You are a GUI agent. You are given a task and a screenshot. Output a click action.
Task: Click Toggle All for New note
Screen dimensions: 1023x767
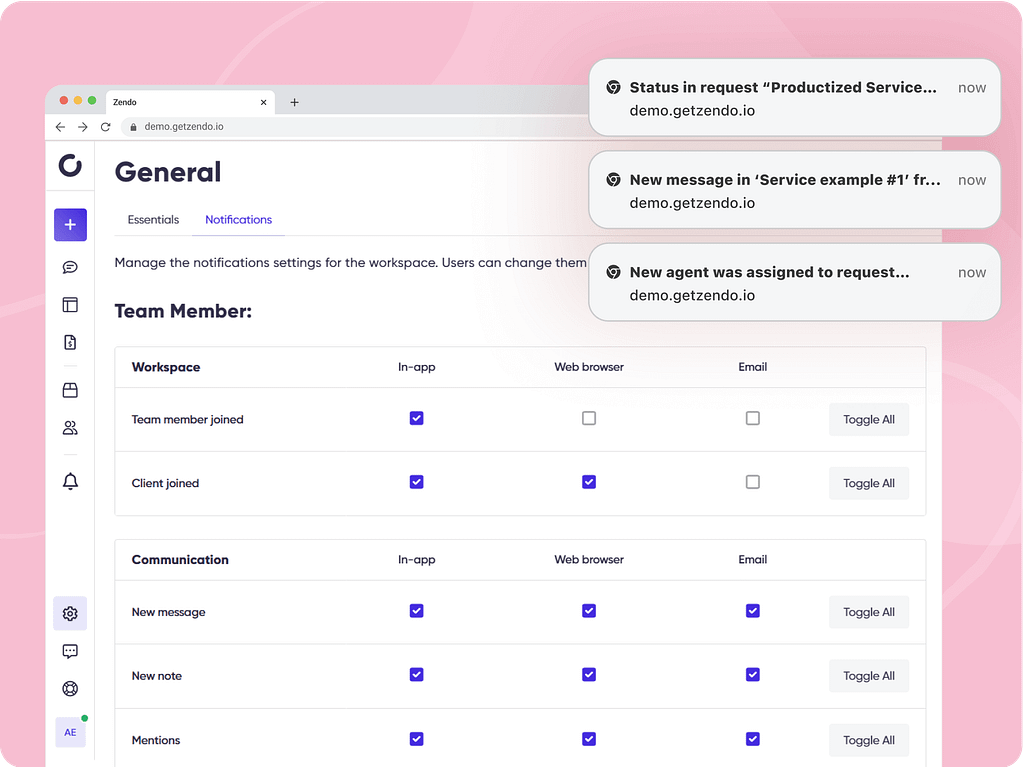[869, 676]
